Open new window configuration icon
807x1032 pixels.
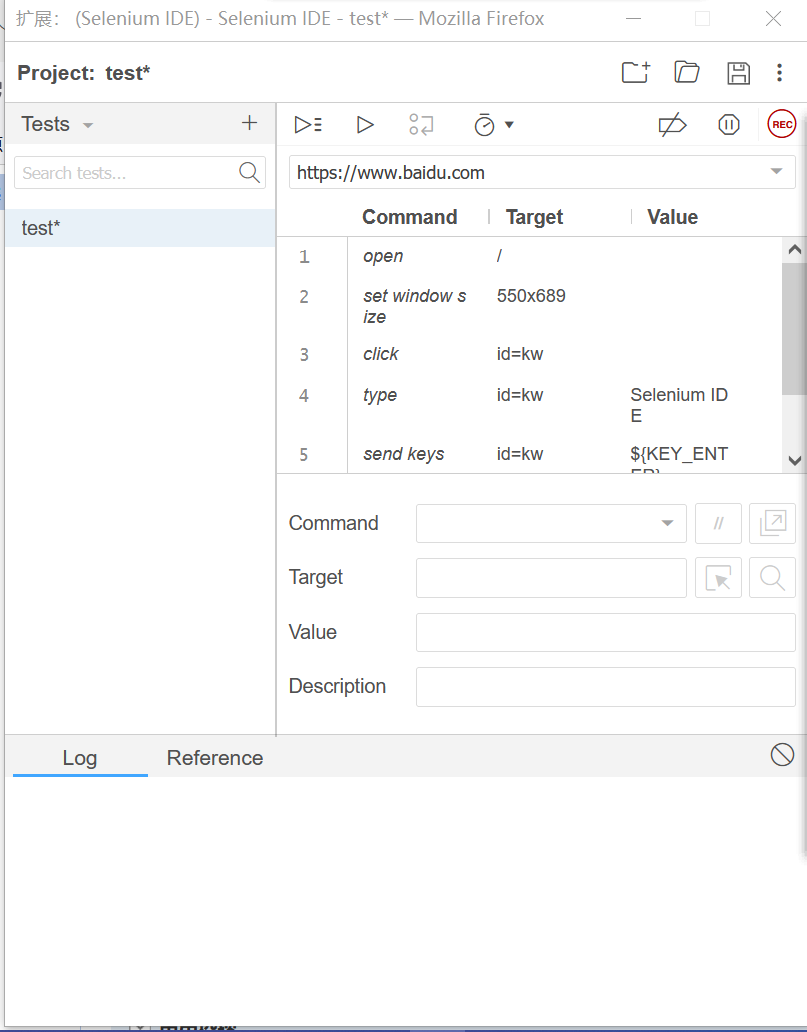(x=772, y=523)
